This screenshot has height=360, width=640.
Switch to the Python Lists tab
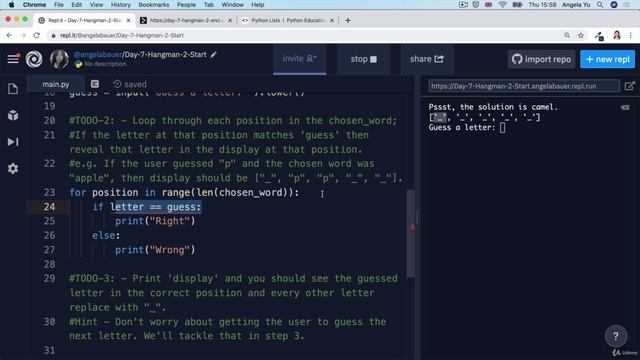[287, 20]
